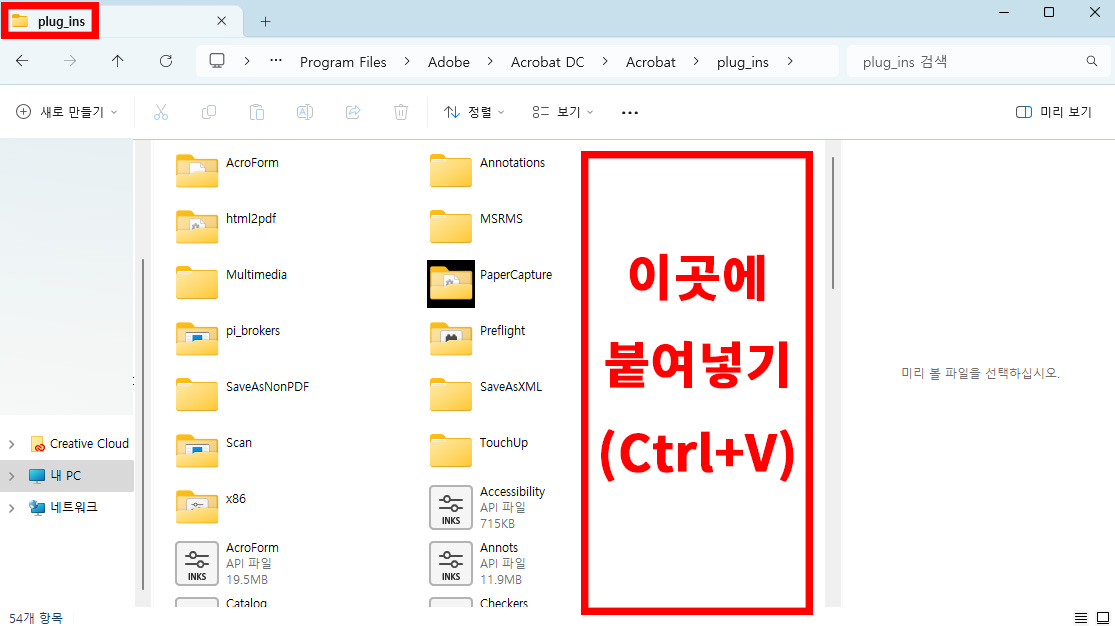Click the Up arrow navigation icon
The image size is (1115, 626).
click(117, 61)
